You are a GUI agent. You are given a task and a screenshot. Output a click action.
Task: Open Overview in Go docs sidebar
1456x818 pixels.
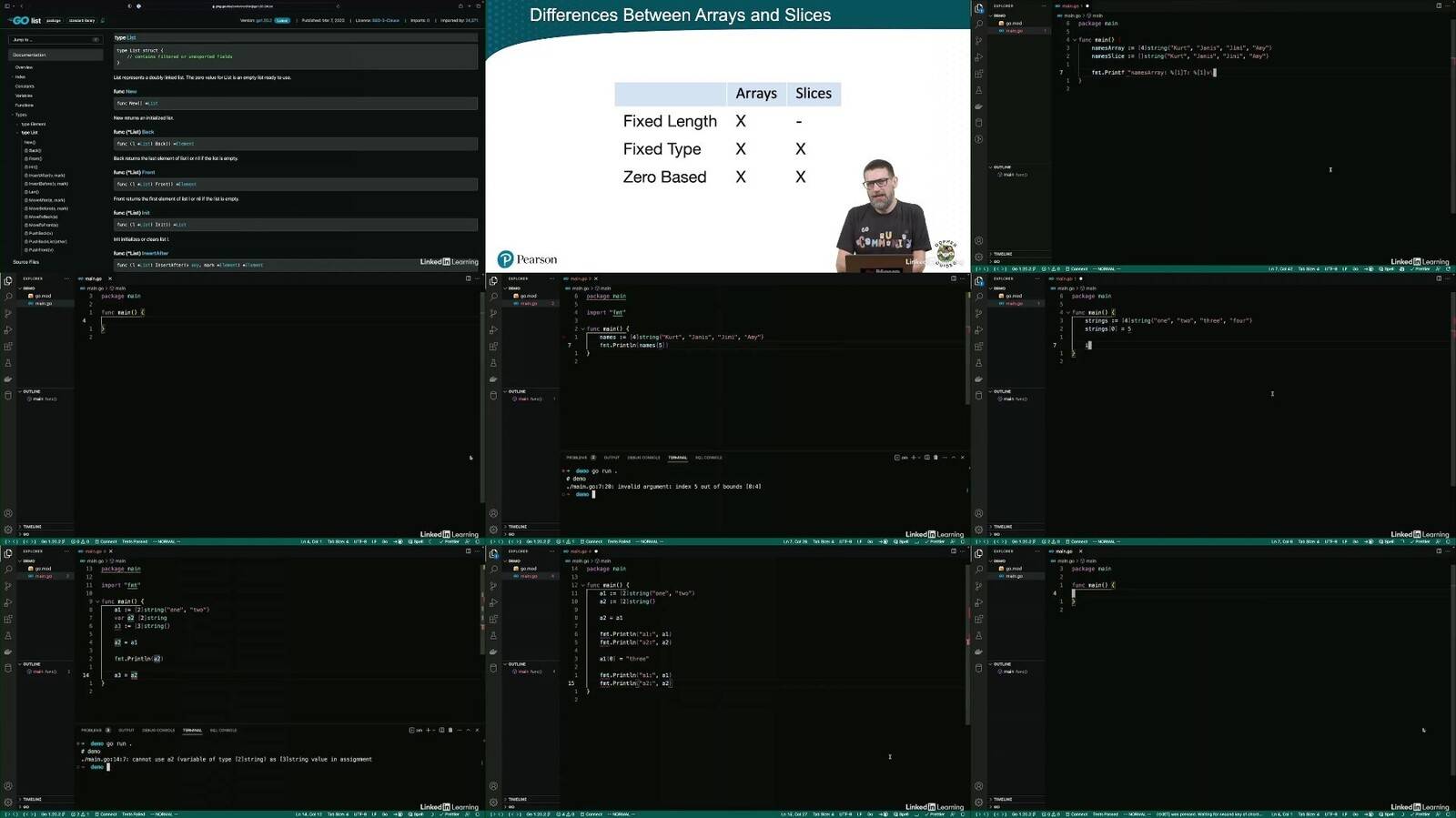tap(24, 67)
